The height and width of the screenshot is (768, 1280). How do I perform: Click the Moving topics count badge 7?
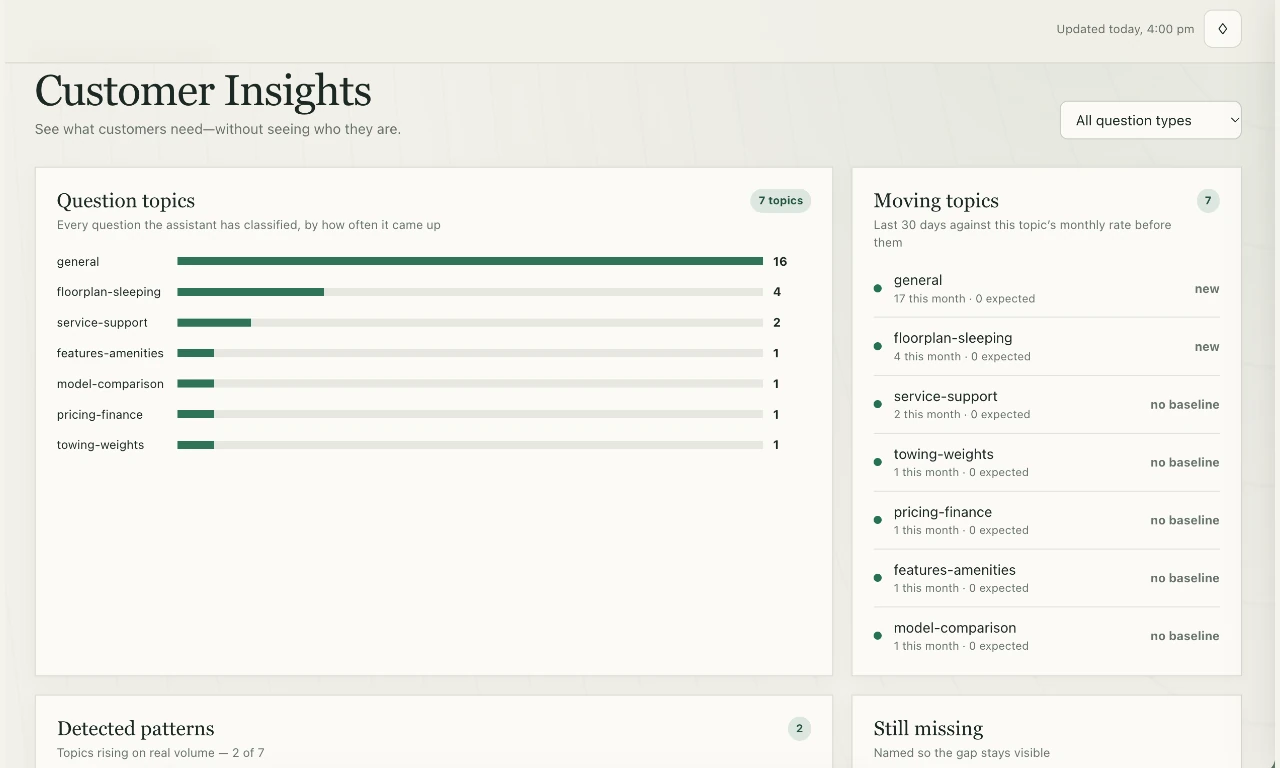(1208, 201)
